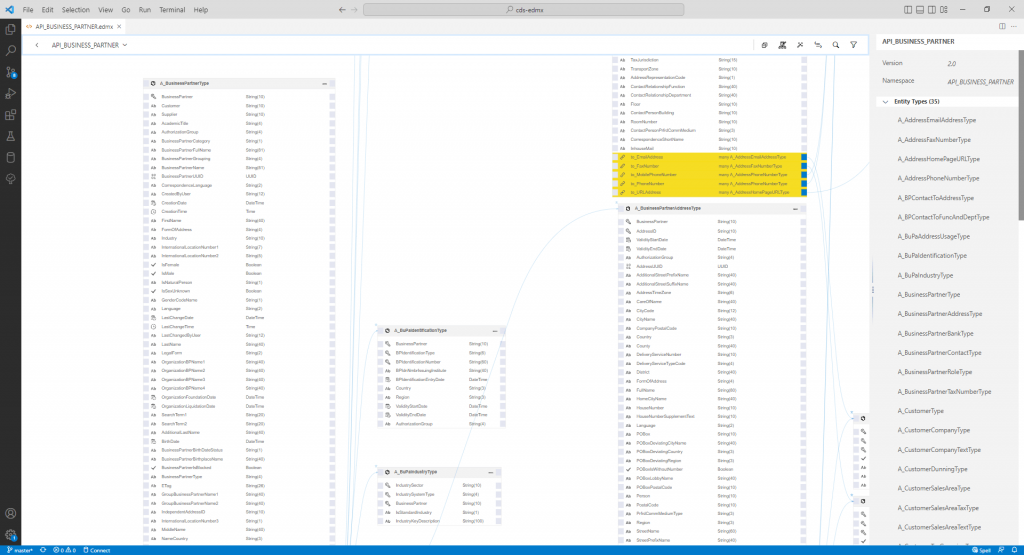Viewport: 1024px width, 555px height.
Task: Click the BPIdentificationNumber property row
Action: pyautogui.click(x=441, y=362)
